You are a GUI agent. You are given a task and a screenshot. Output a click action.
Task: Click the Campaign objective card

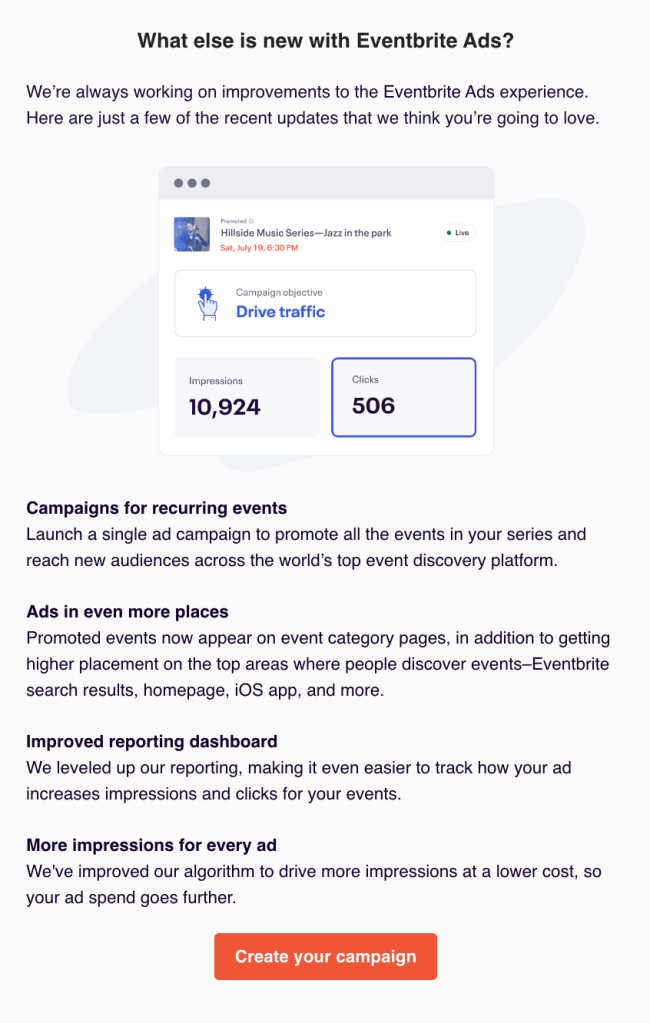coord(325,303)
